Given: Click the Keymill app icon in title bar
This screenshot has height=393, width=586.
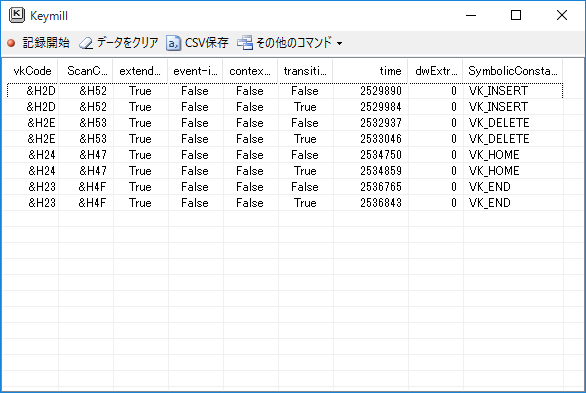Looking at the screenshot, I should coord(17,15).
